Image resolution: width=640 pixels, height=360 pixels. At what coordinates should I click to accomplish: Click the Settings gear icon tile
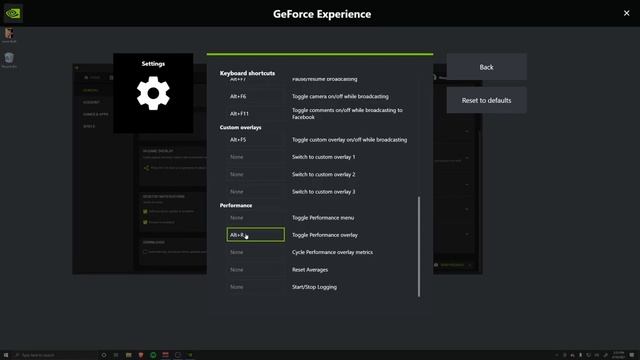(x=153, y=93)
